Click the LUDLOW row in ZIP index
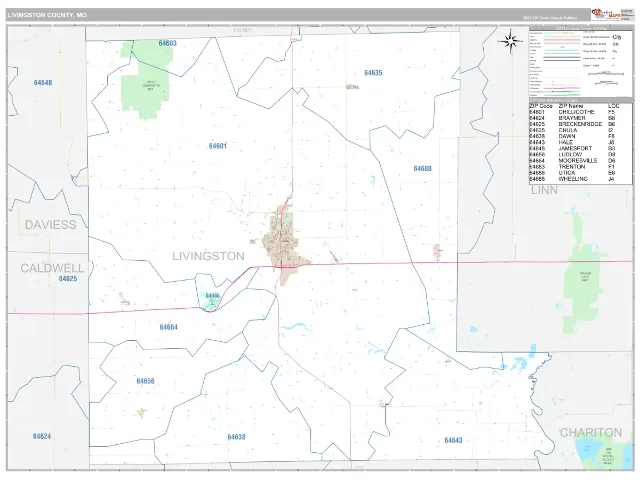This screenshot has width=640, height=480. click(573, 155)
